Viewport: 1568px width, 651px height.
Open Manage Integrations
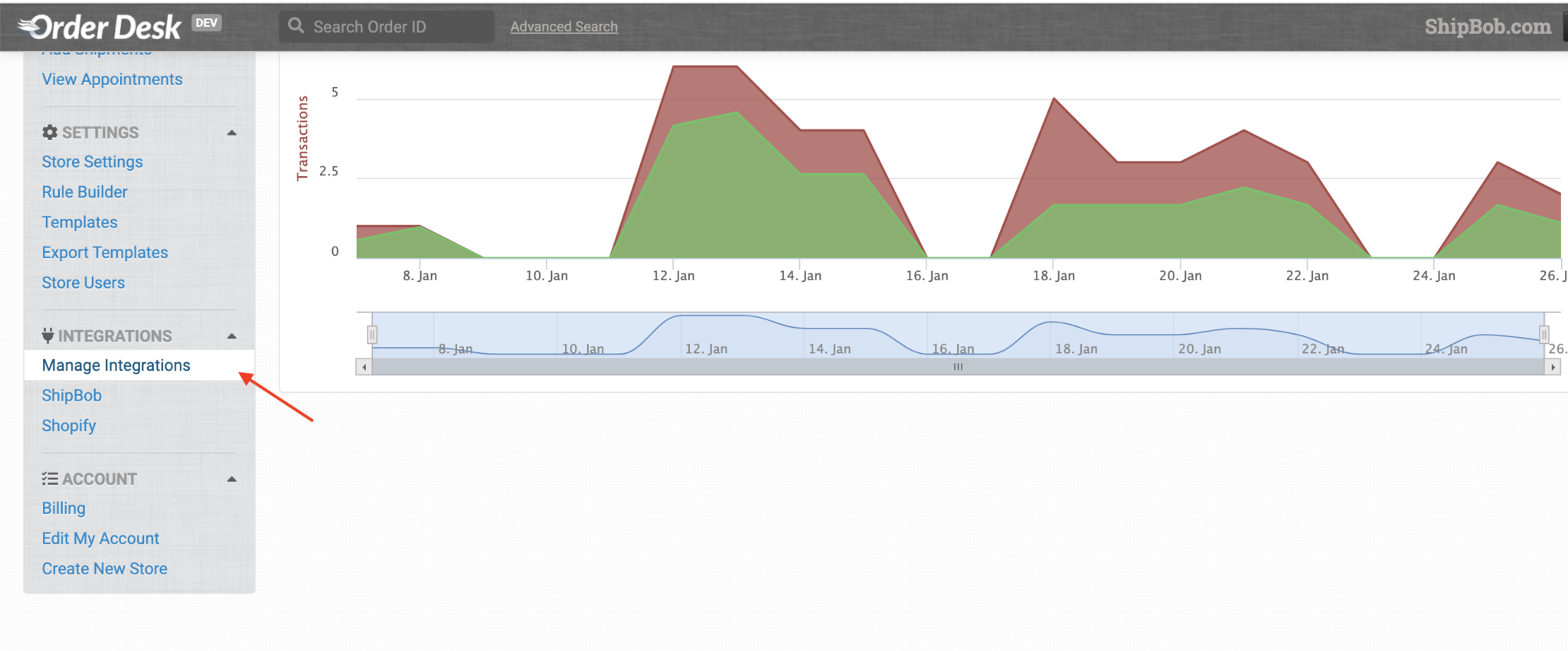pyautogui.click(x=116, y=365)
